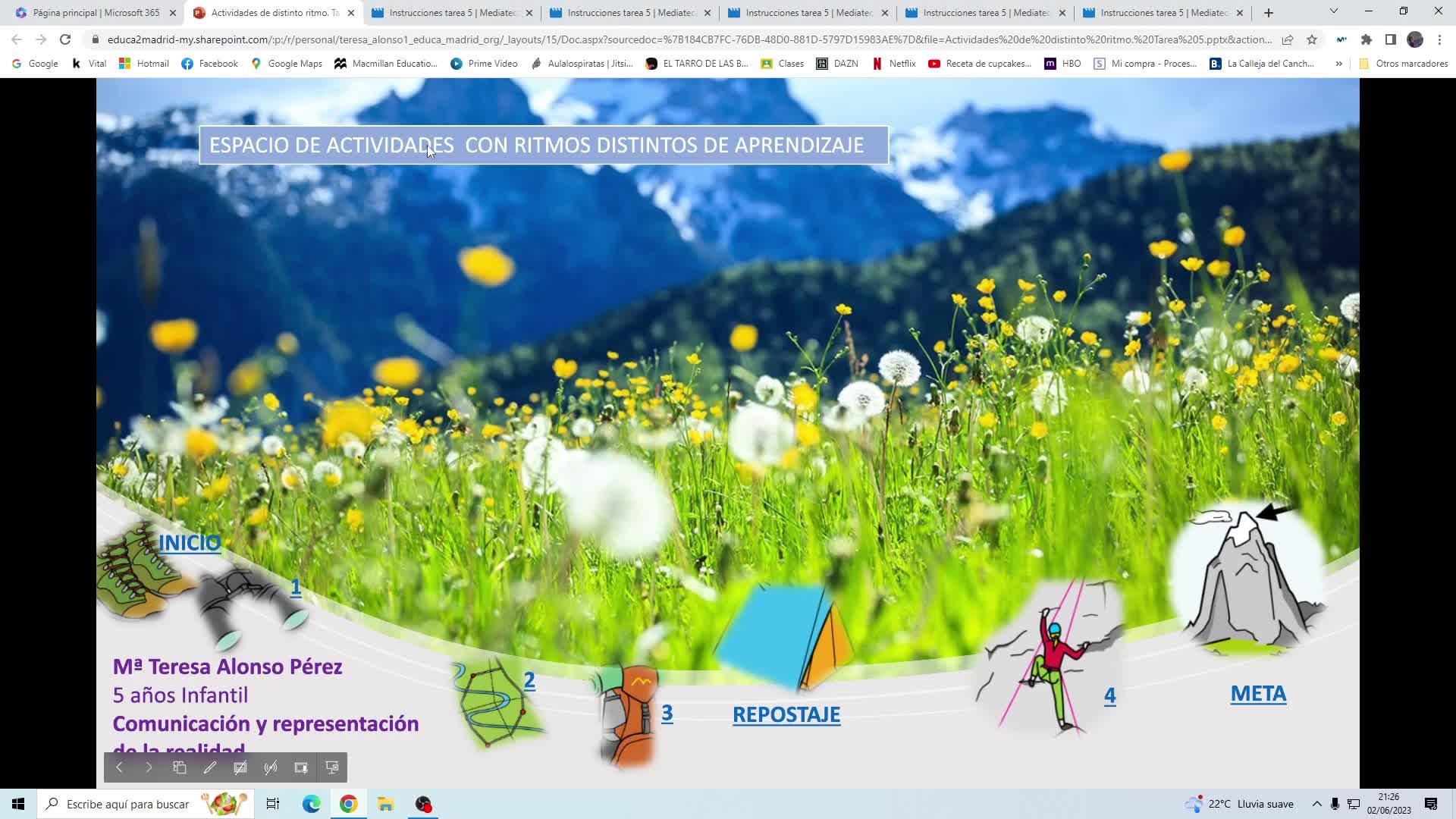This screenshot has width=1456, height=819.
Task: Open the tab search dropdown arrow
Action: click(x=1333, y=12)
